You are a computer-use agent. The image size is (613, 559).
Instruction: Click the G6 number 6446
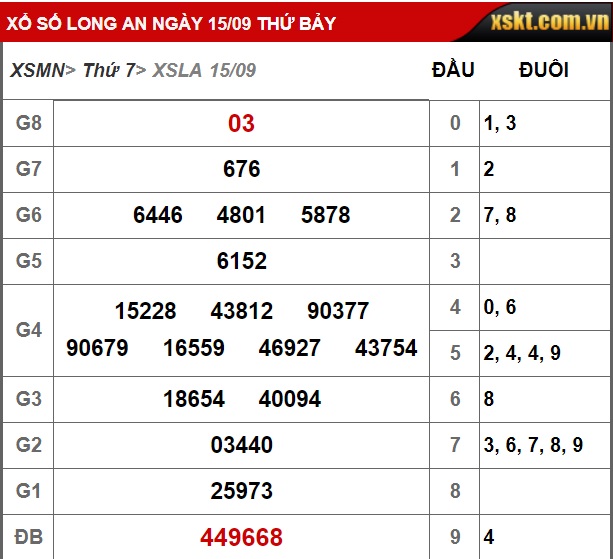tap(157, 215)
